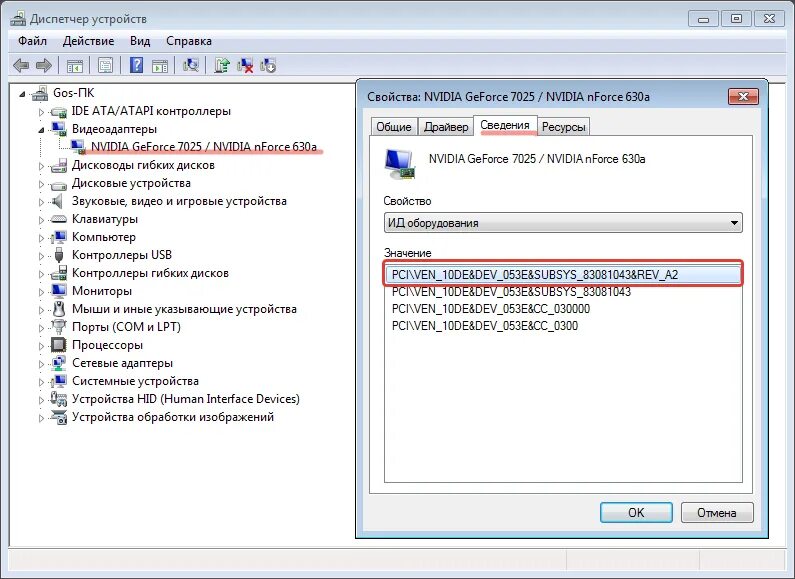Click the large display adapter icon in dialog

[400, 163]
